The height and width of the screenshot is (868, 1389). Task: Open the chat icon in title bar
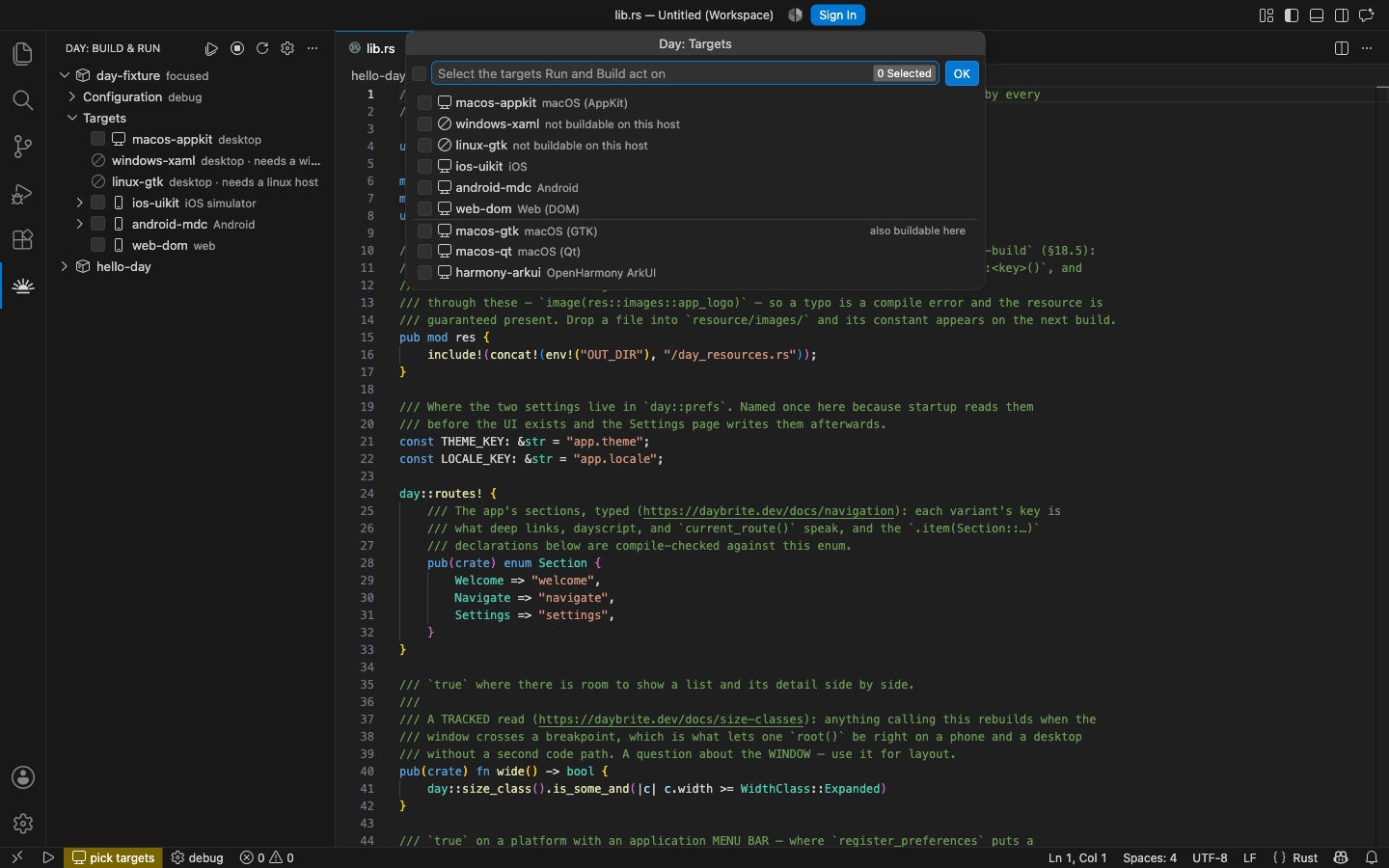[1367, 15]
